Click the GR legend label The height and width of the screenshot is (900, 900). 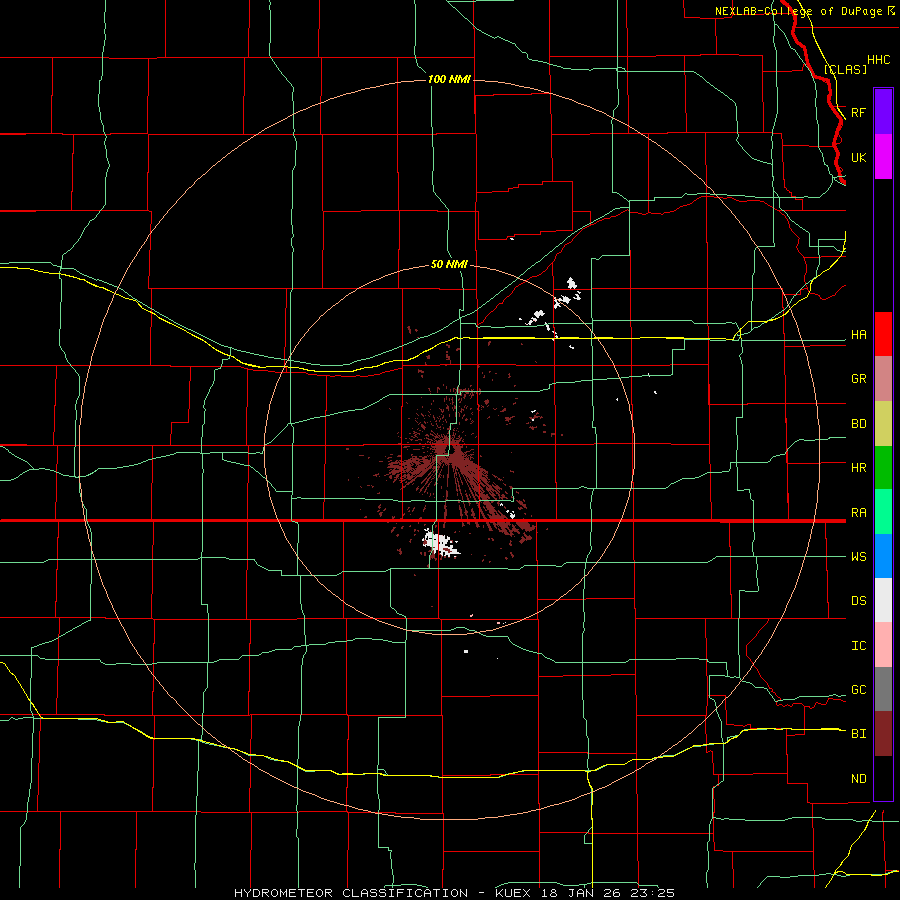click(858, 379)
